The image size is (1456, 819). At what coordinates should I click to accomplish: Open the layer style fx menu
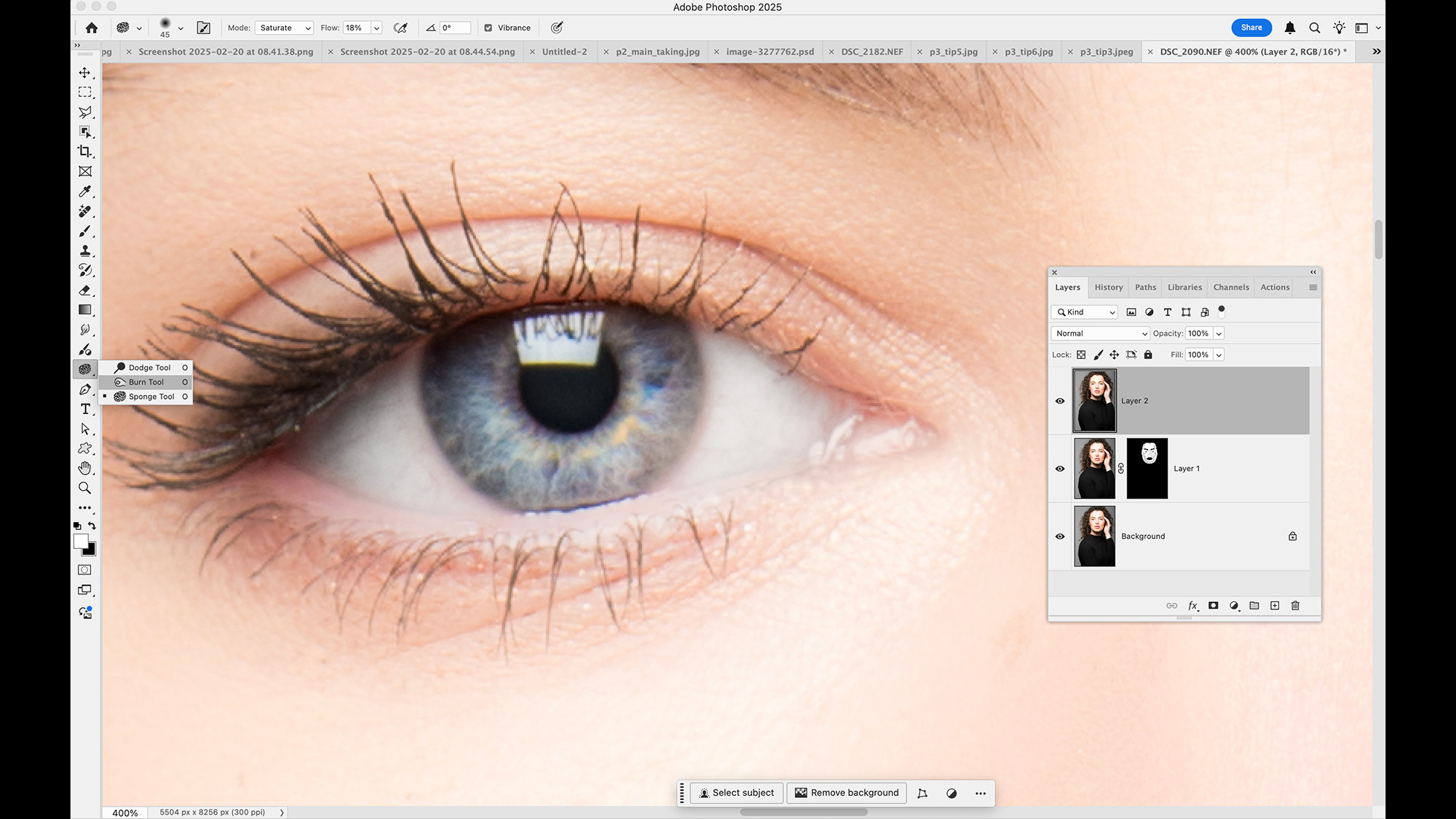click(1193, 606)
